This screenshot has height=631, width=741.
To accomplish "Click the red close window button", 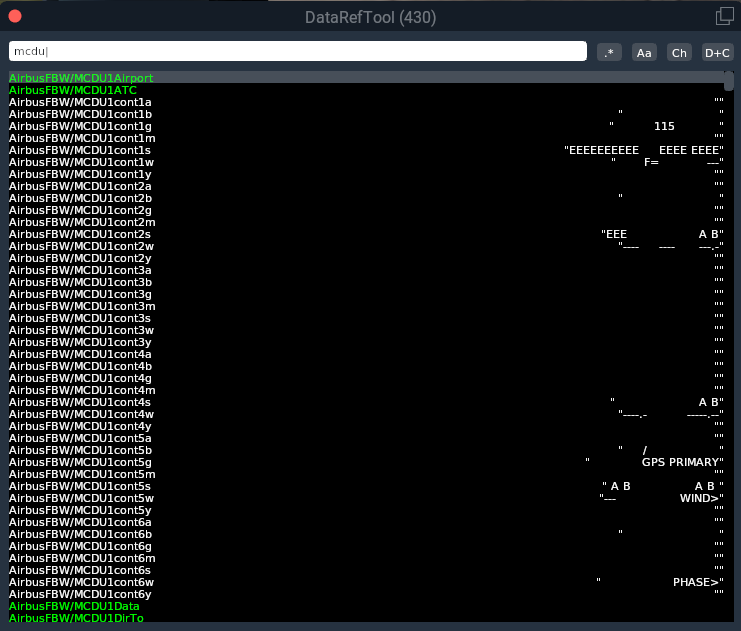I will coord(15,17).
